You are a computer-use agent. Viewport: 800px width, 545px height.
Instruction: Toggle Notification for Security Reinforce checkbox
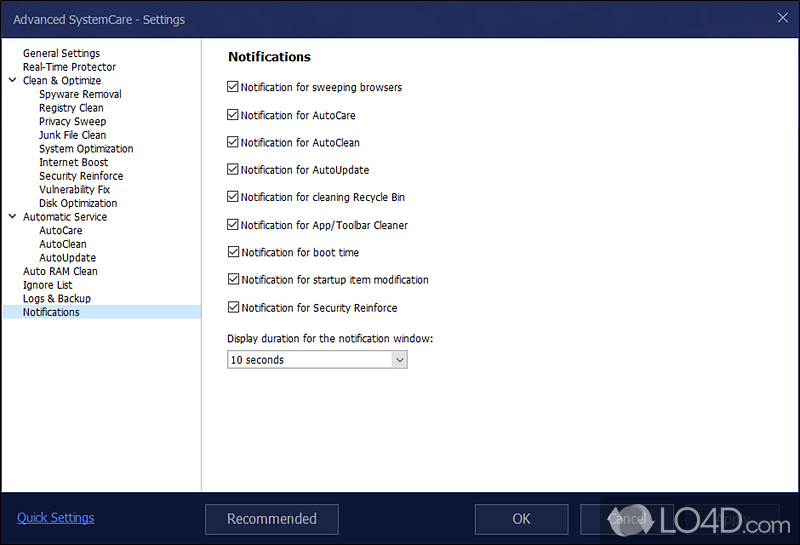tap(233, 308)
